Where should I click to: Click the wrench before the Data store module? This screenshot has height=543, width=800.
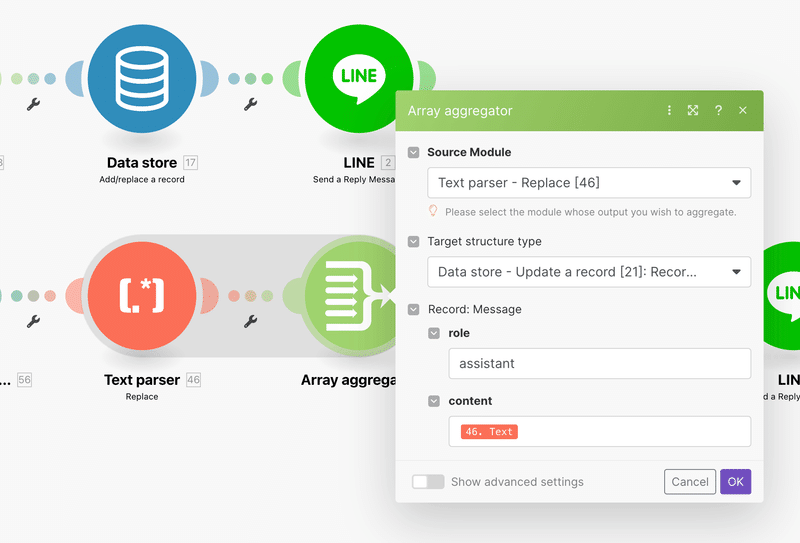[33, 104]
